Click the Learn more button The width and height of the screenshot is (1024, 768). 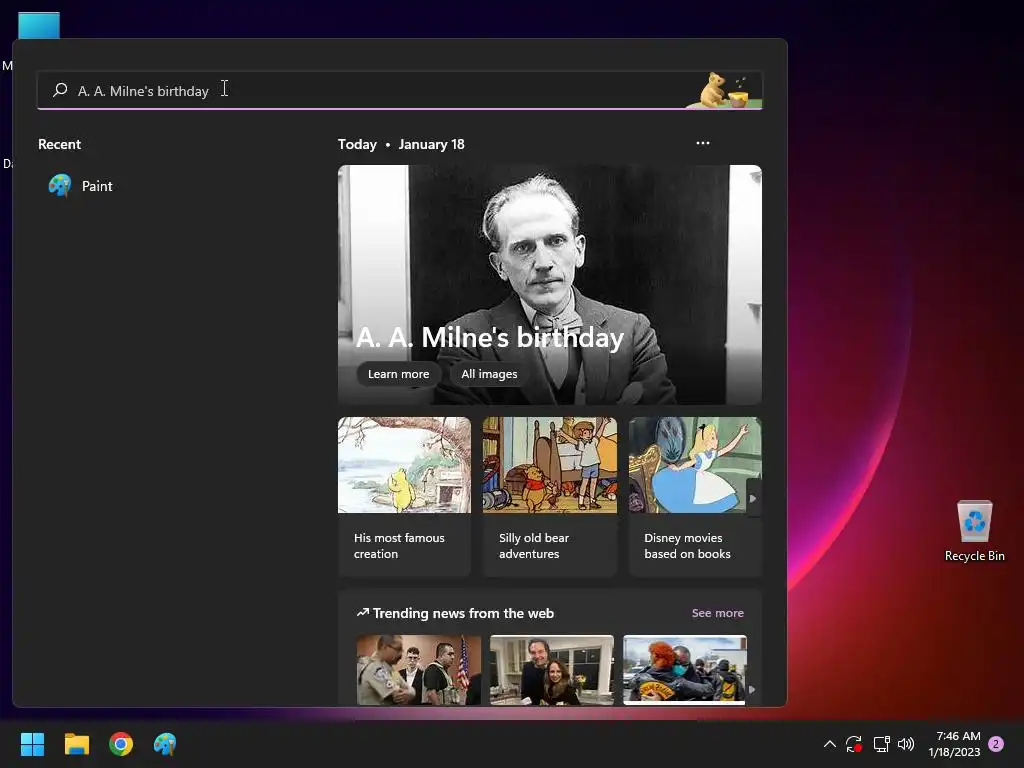coord(398,374)
